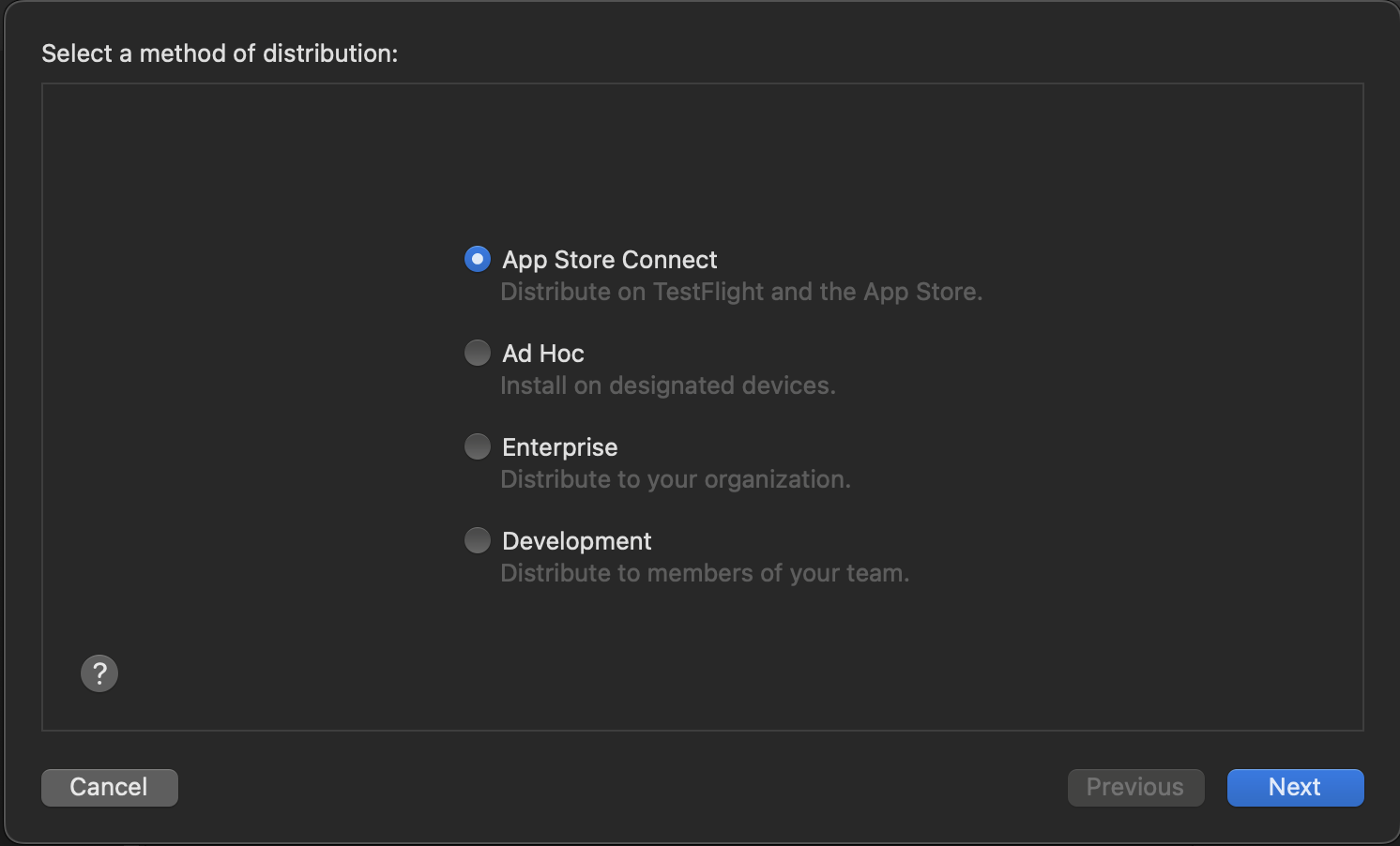Pick the Development radio button
Image resolution: width=1400 pixels, height=846 pixels.
[x=478, y=540]
